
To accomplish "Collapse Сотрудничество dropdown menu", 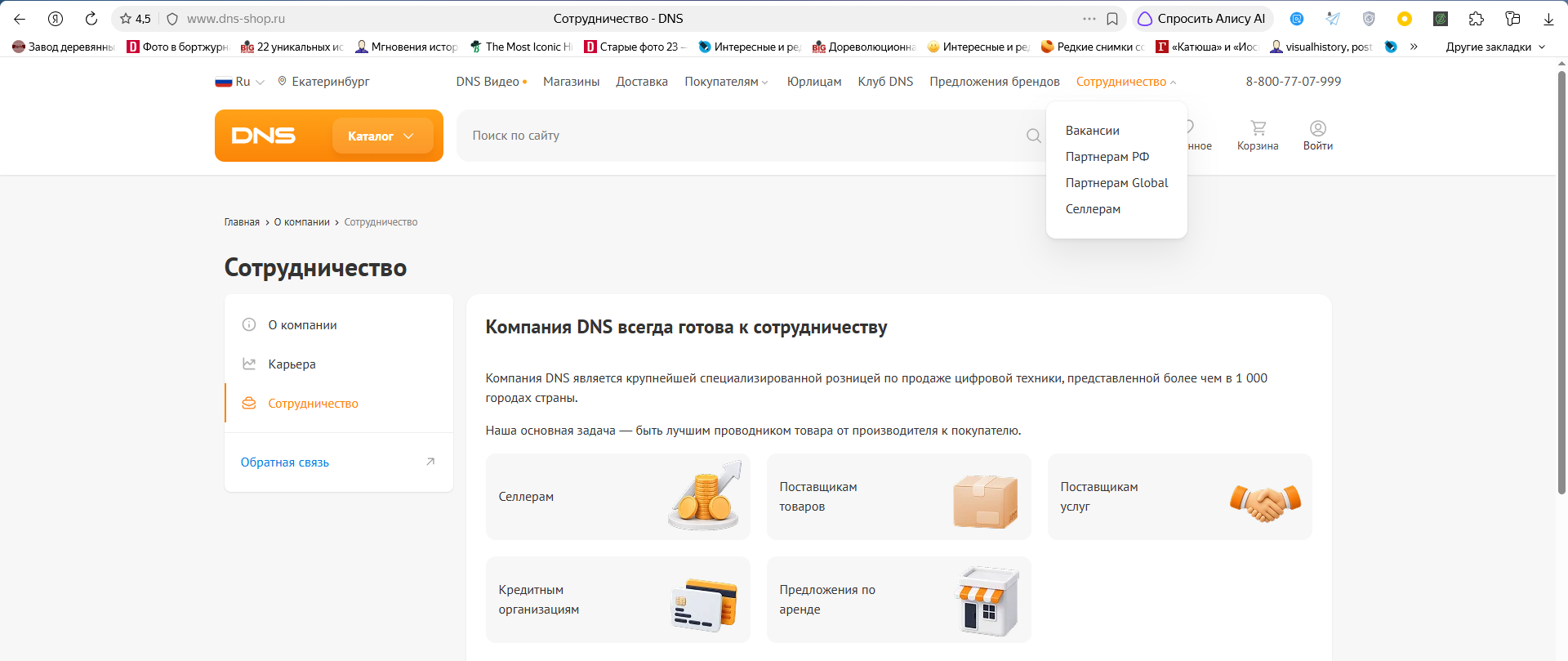I will pyautogui.click(x=1126, y=82).
